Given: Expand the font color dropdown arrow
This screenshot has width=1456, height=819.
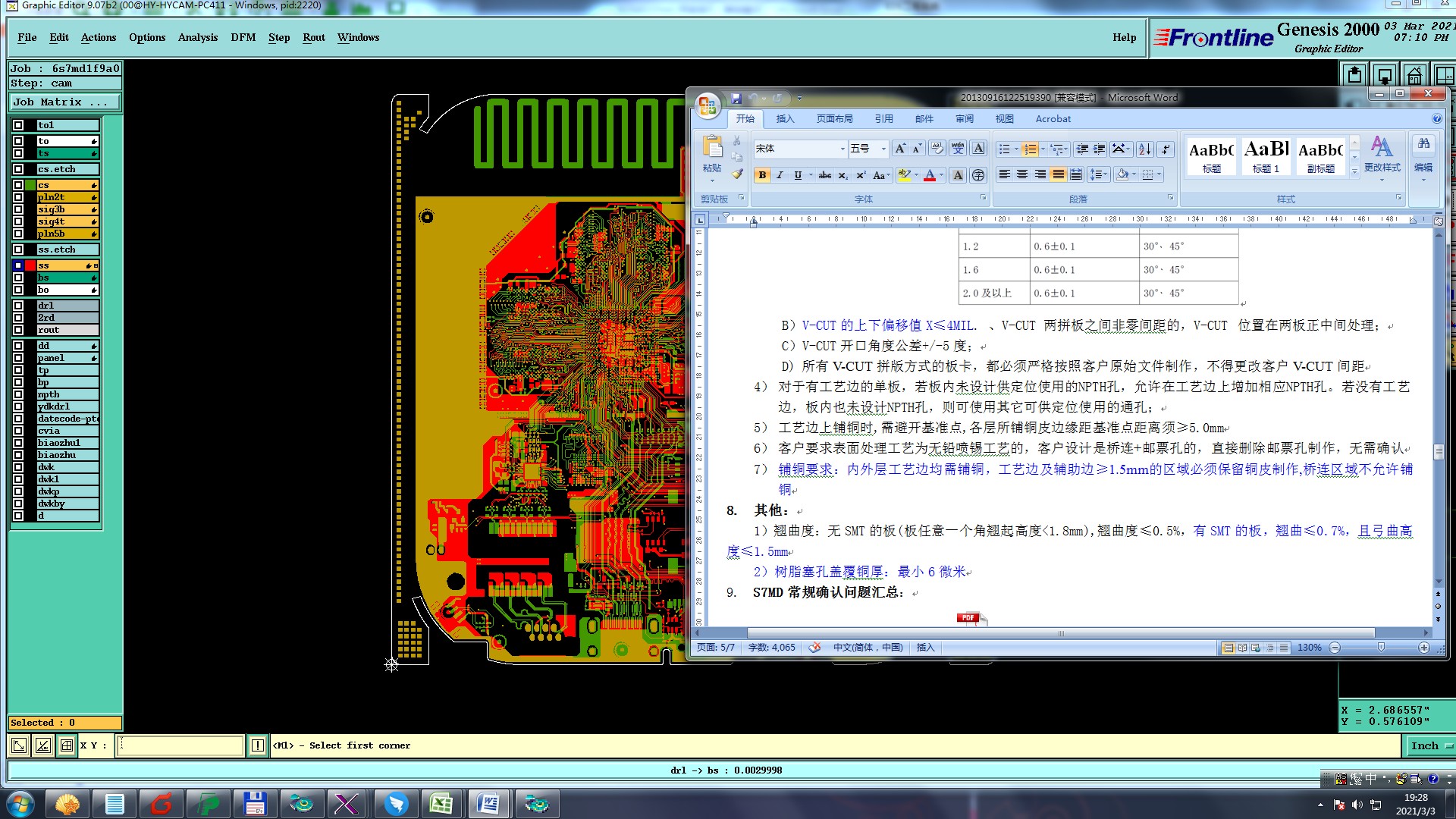Looking at the screenshot, I should click(x=942, y=175).
